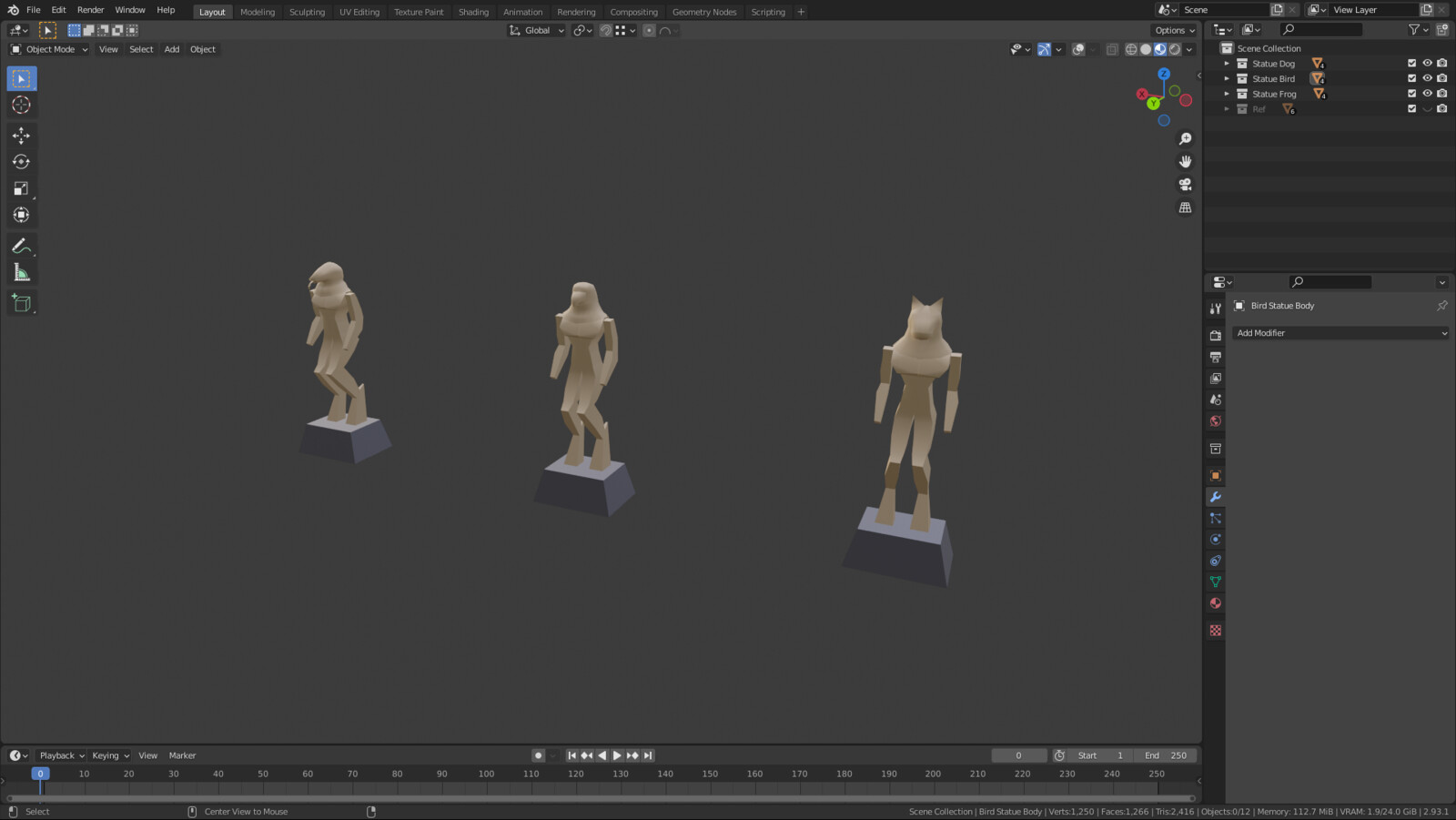Select the Scale tool
Image resolution: width=1456 pixels, height=820 pixels.
(22, 188)
